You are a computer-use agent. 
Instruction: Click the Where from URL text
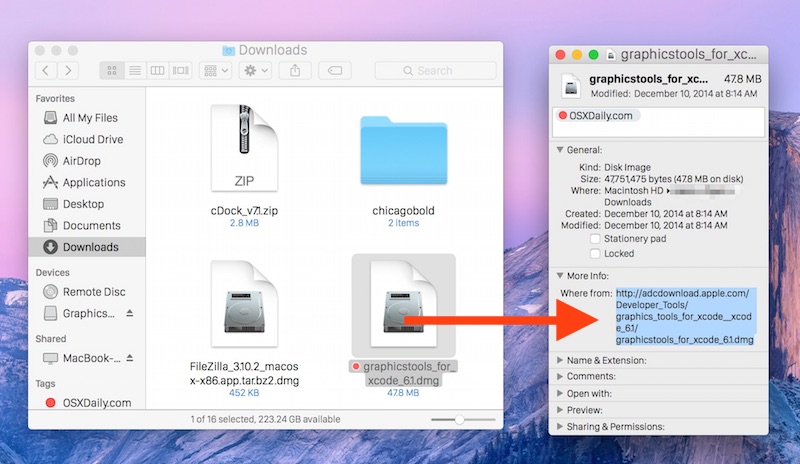pyautogui.click(x=684, y=316)
